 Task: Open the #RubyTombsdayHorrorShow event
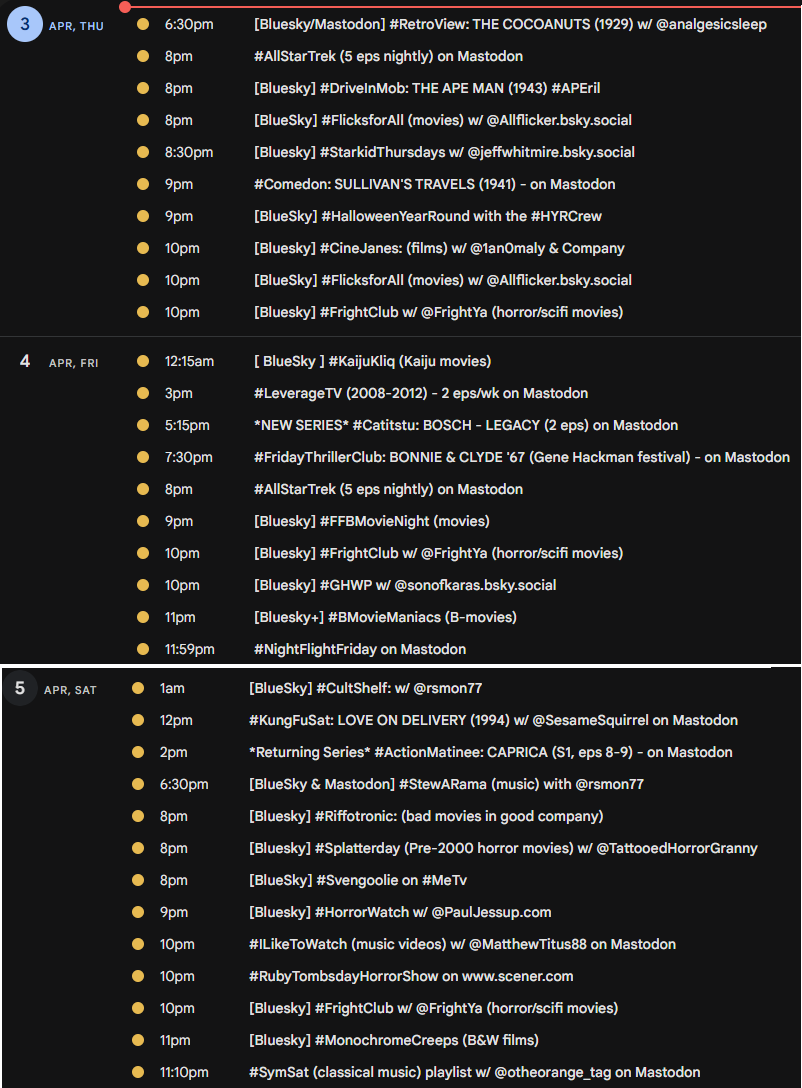point(411,975)
